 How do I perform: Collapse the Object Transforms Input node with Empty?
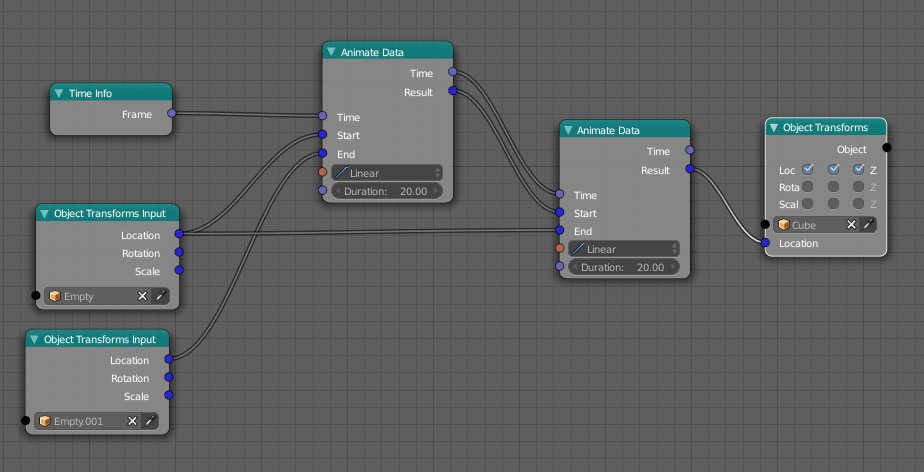pyautogui.click(x=44, y=213)
